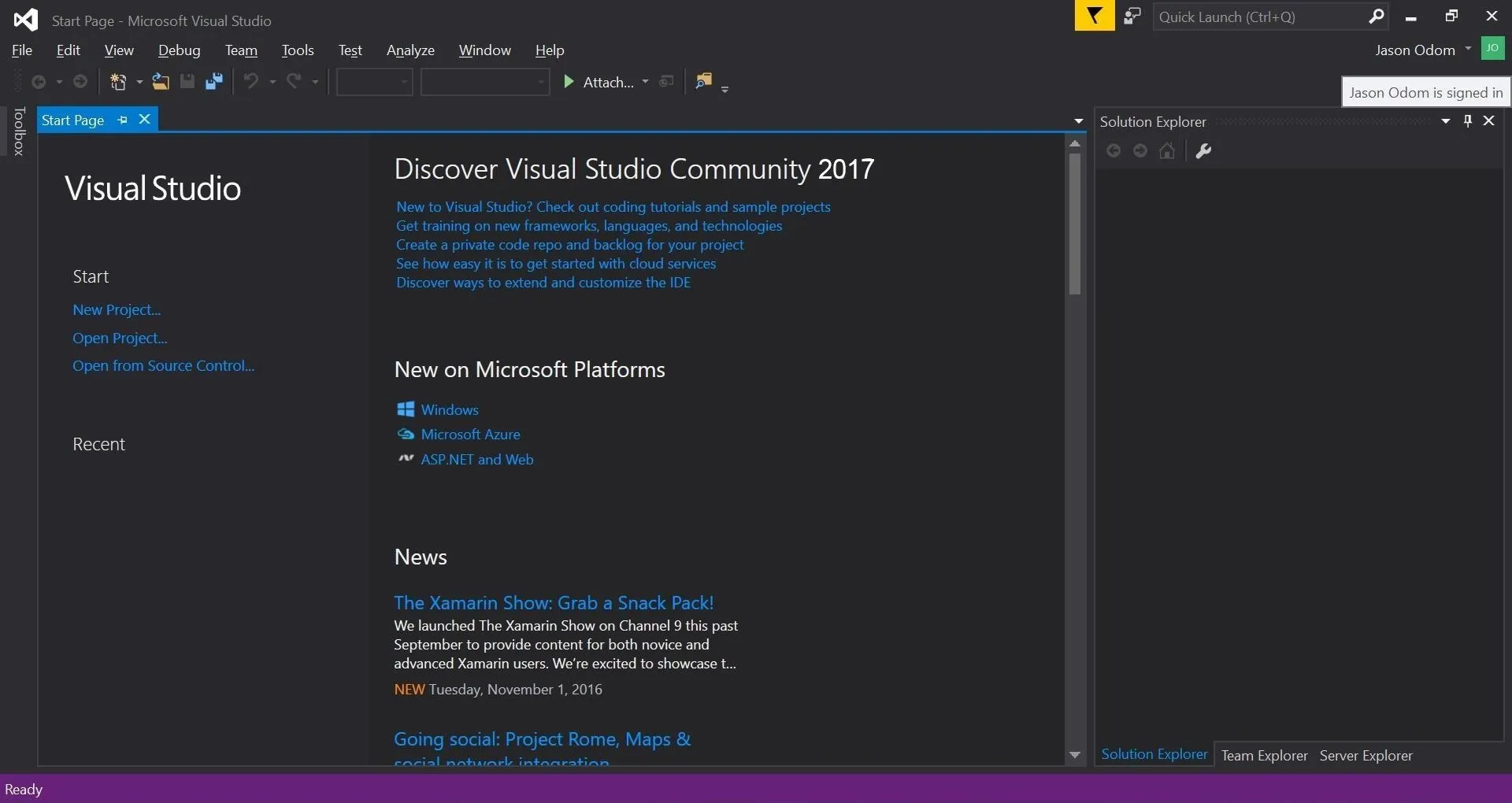Viewport: 1512px width, 803px height.
Task: Click the Quick Launch search magnifier icon
Action: tap(1376, 17)
